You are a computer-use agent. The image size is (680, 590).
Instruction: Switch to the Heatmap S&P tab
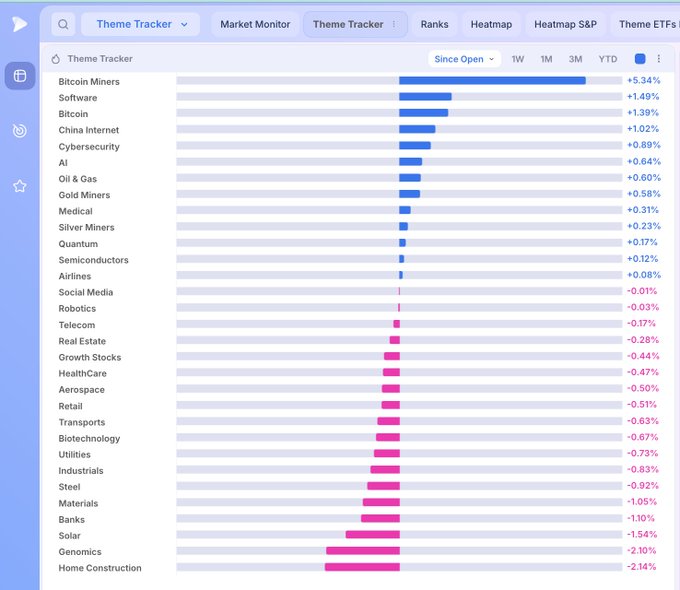(565, 24)
